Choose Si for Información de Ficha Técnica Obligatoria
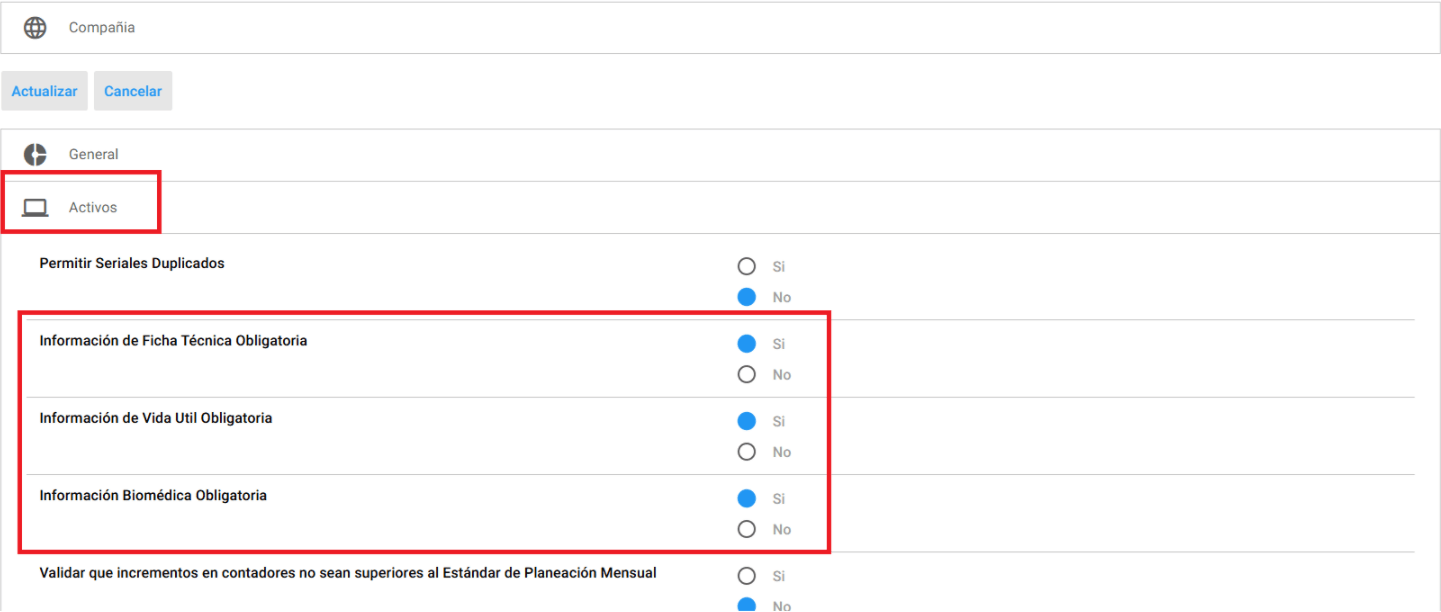The height and width of the screenshot is (612, 1441). [746, 344]
